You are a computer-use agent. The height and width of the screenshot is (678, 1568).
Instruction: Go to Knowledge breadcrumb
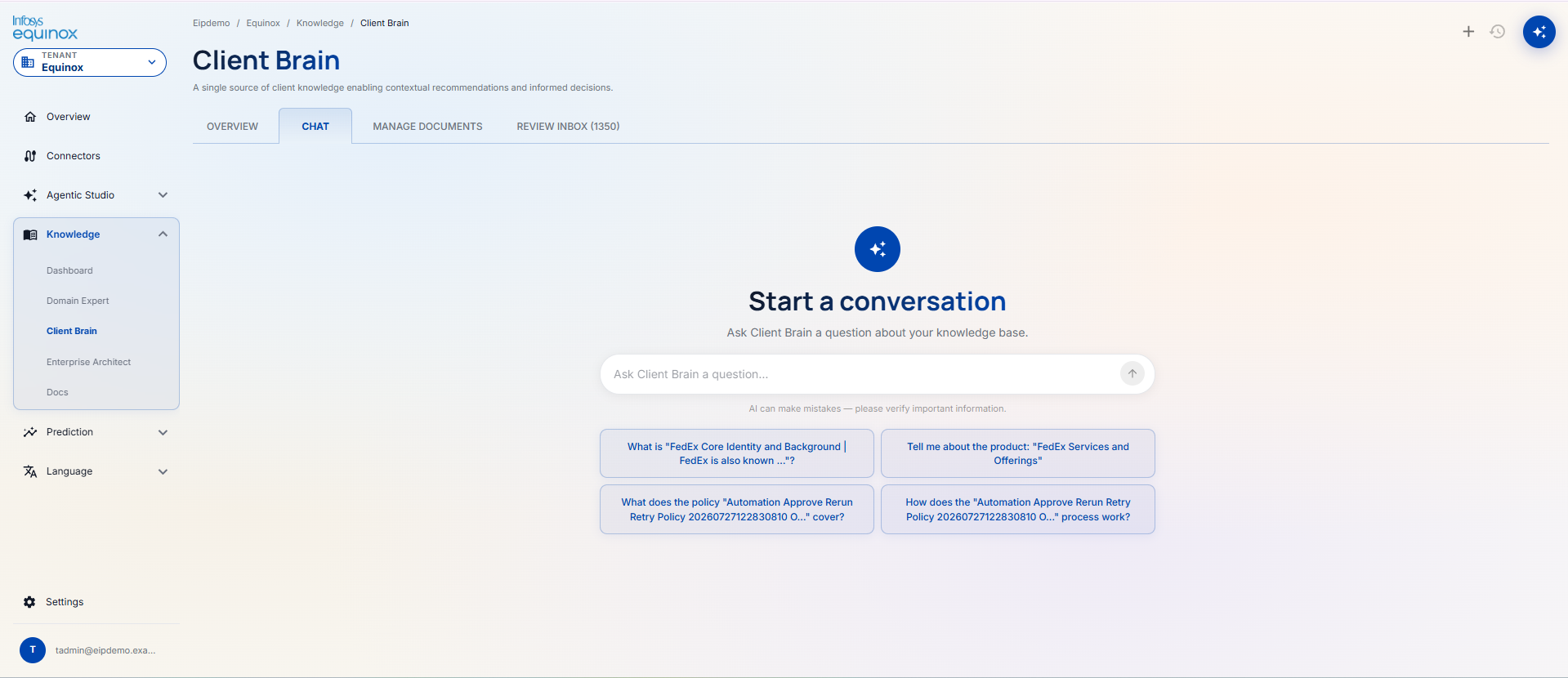[320, 23]
